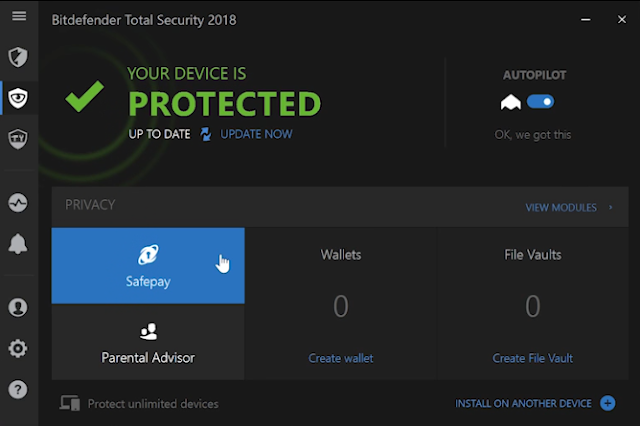Image resolution: width=640 pixels, height=426 pixels.
Task: Click the AUTOPILOT label
Action: click(535, 75)
